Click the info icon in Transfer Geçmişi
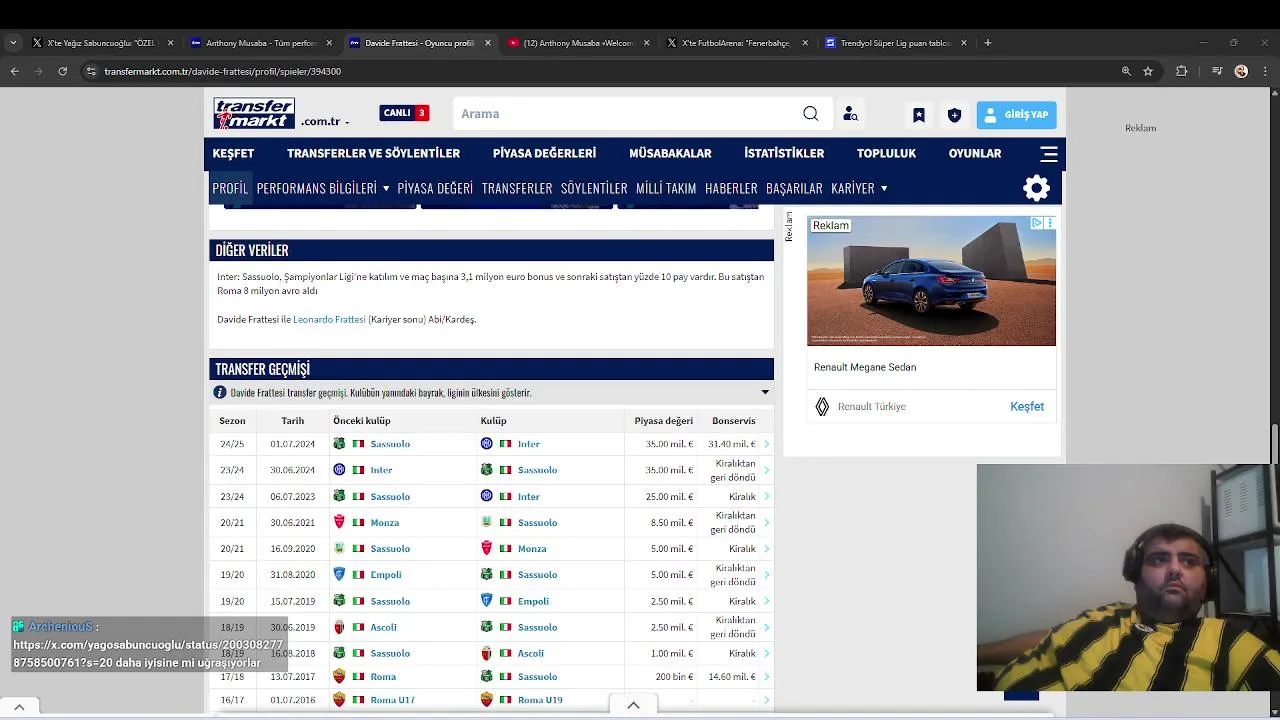Screen dimensions: 1280x720 pos(220,393)
